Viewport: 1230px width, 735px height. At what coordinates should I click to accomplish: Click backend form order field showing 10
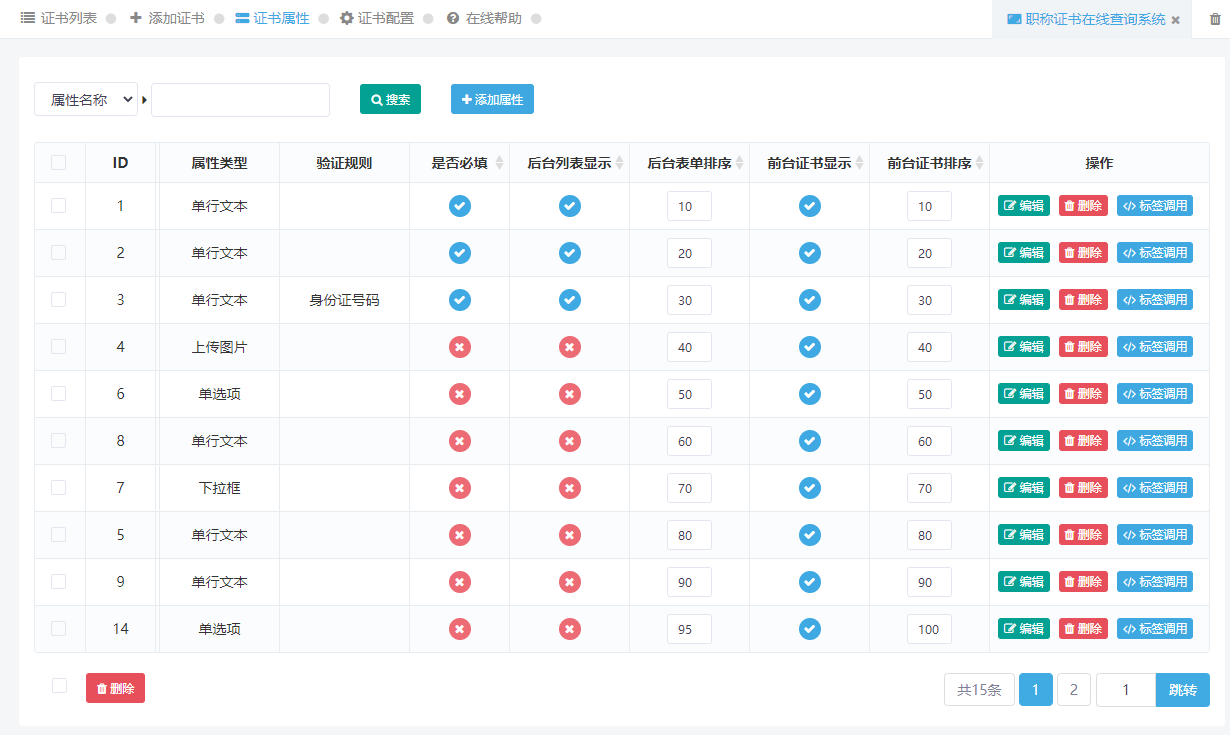point(689,206)
